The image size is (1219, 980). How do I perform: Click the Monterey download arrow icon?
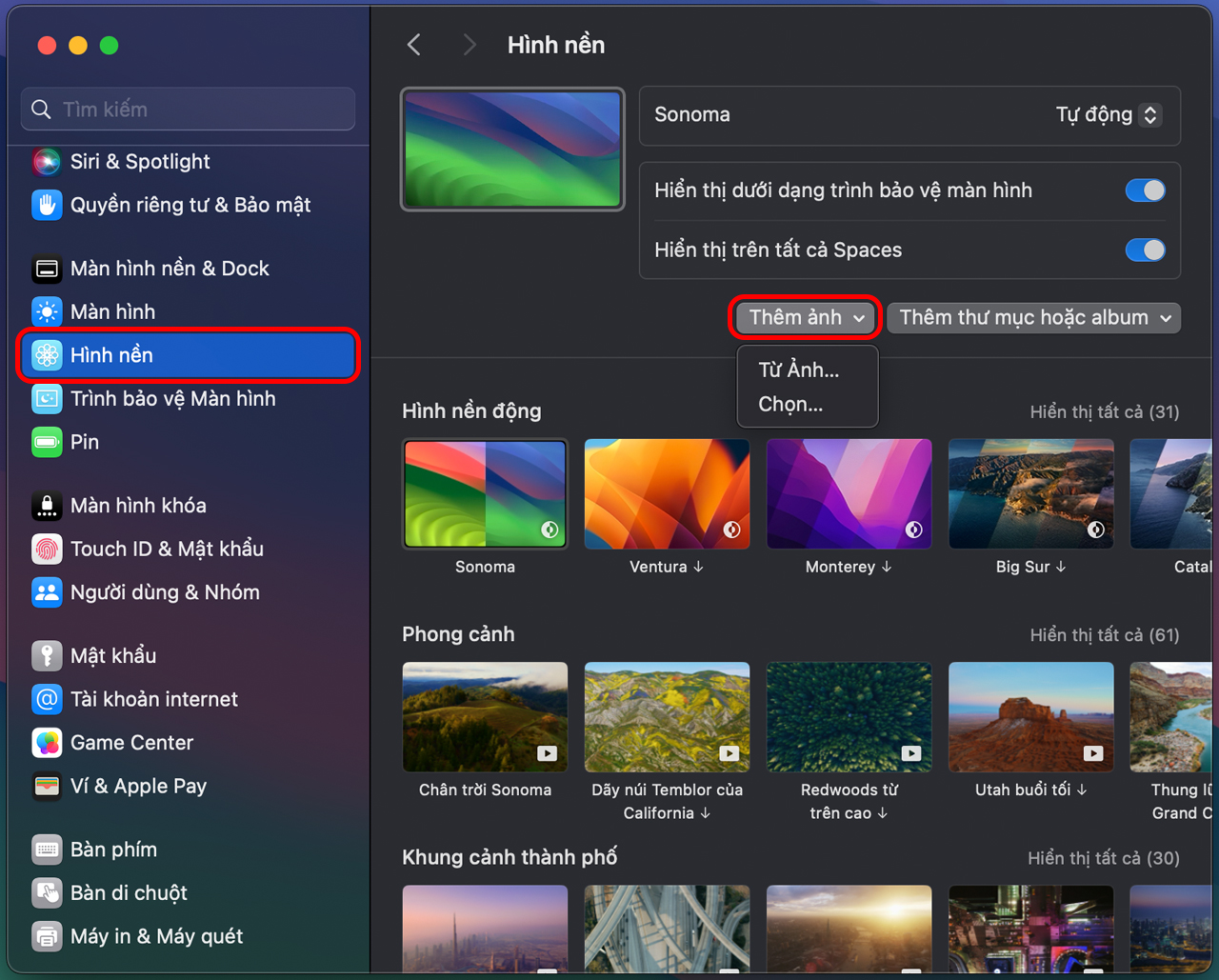click(887, 567)
